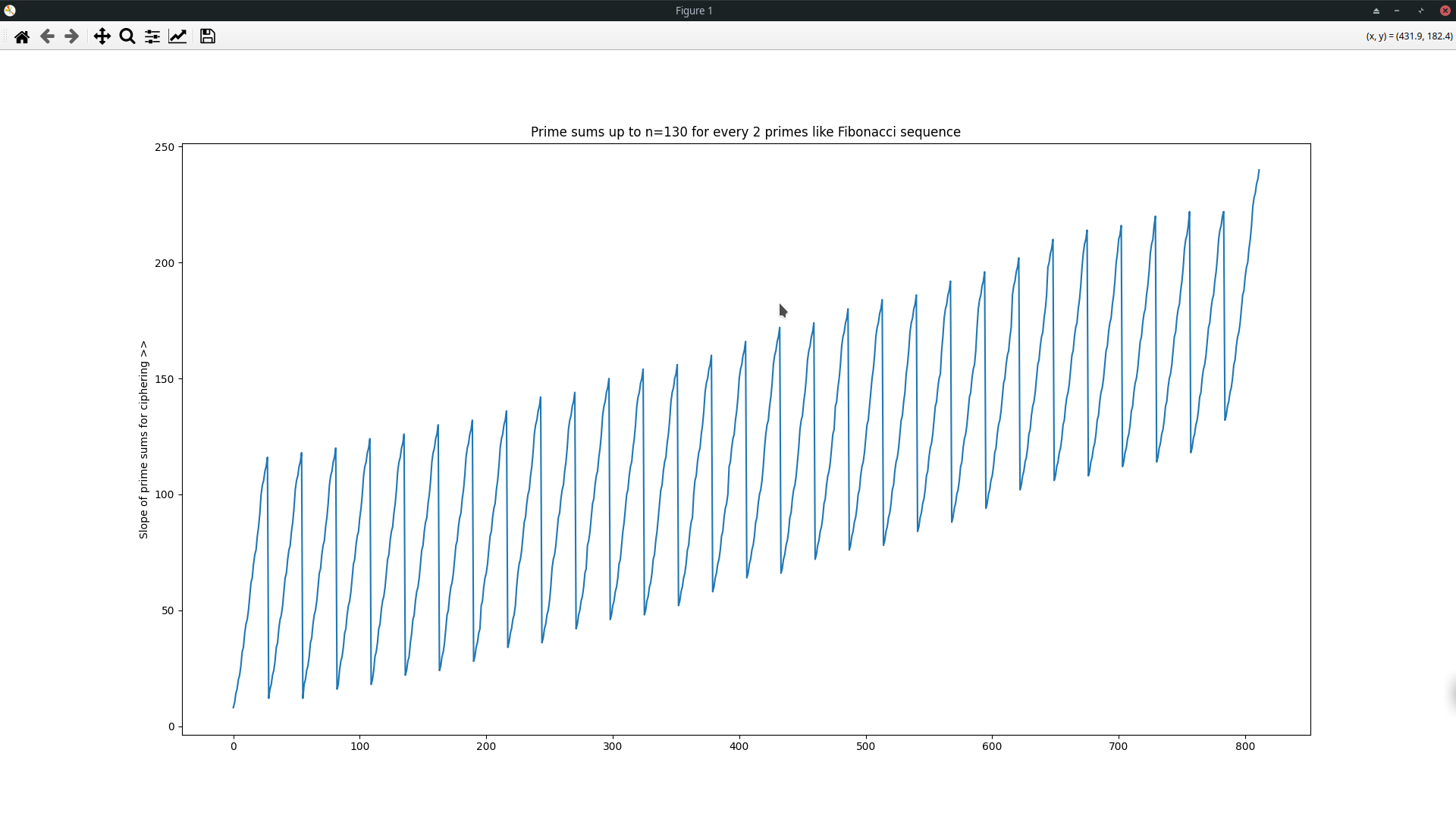This screenshot has width=1456, height=819.
Task: Select the Home reset view tool
Action: [x=22, y=36]
